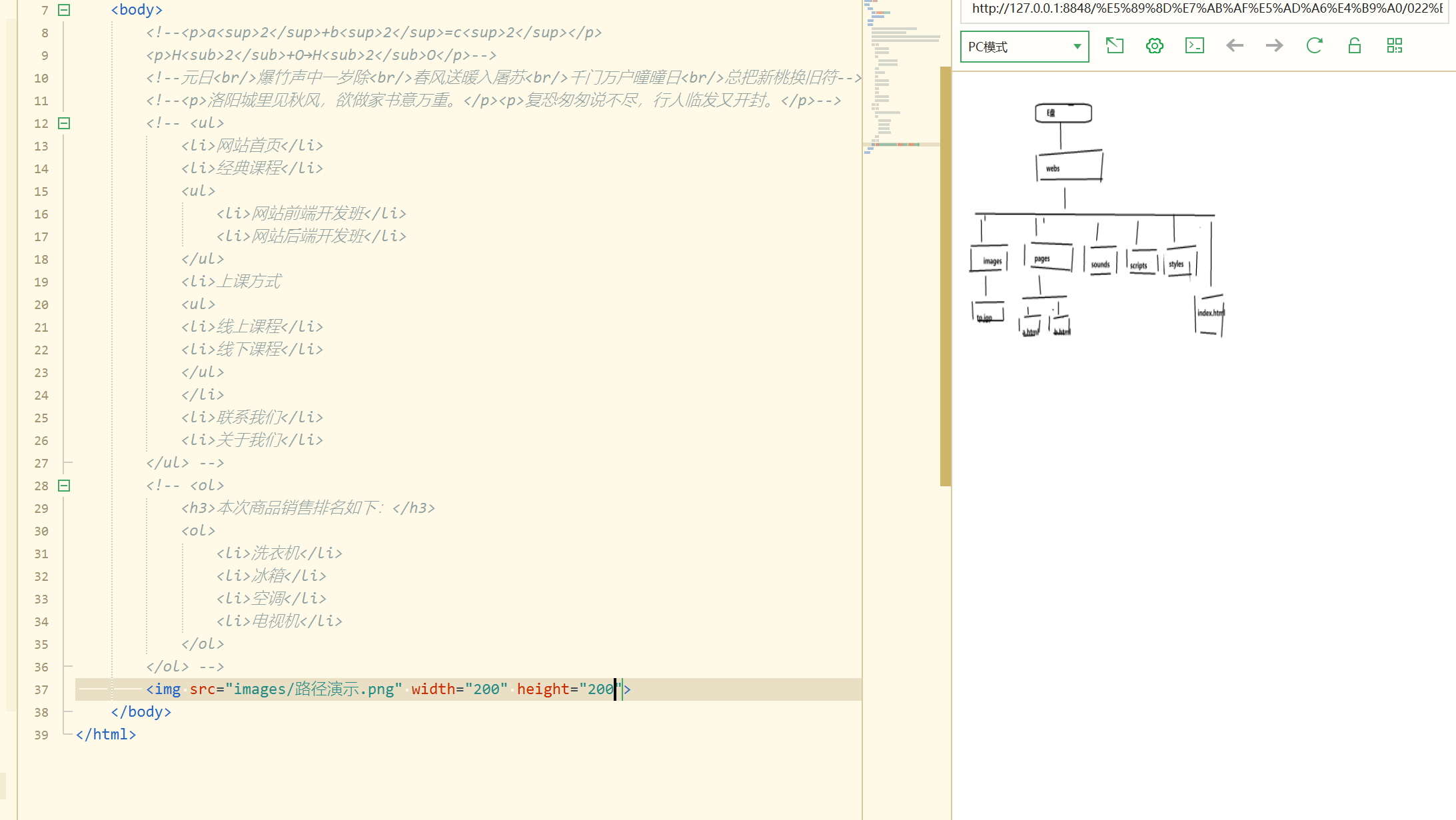Open the console terminal icon

point(1194,46)
